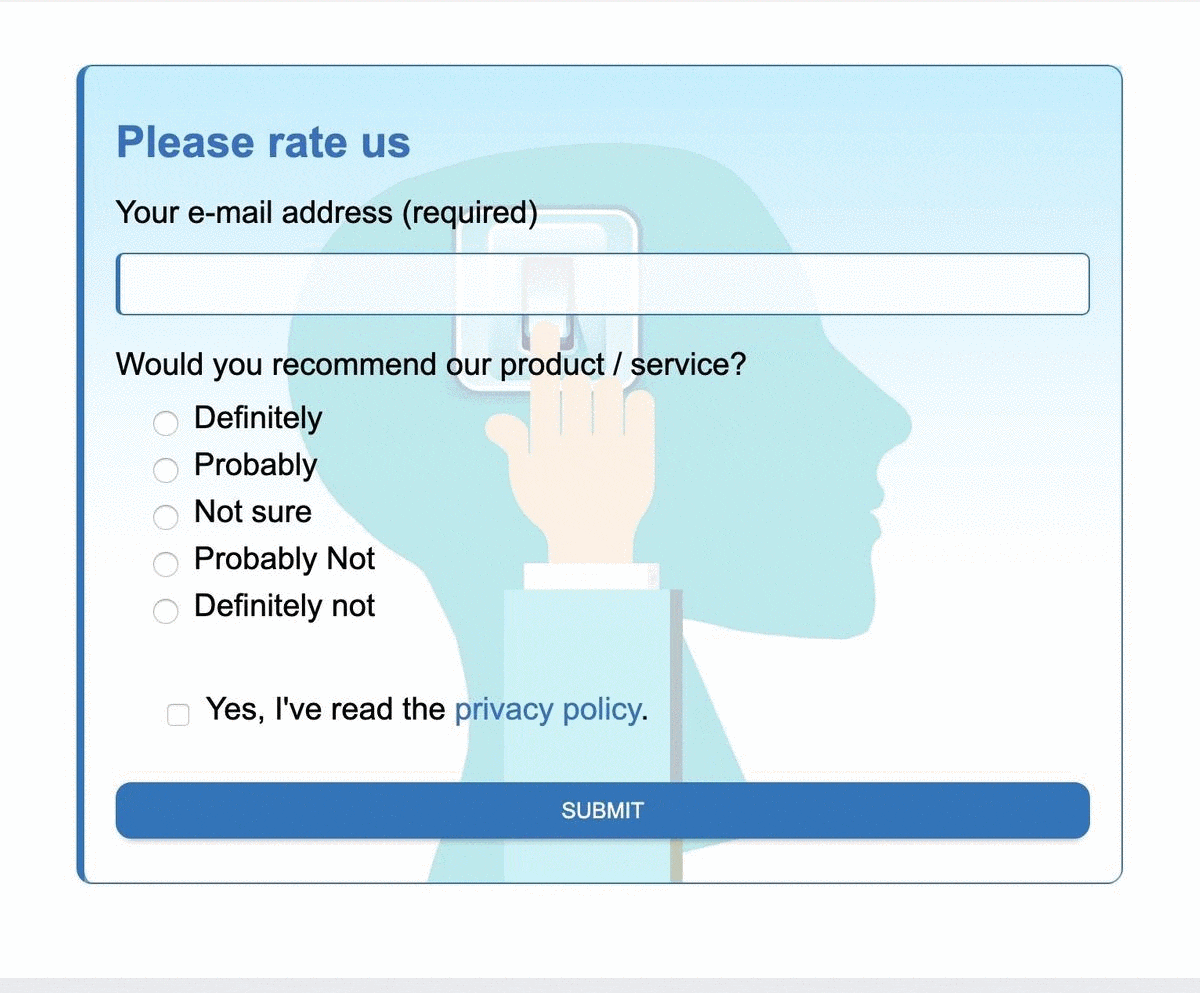Click the 'Your e-mail address (required)' label
This screenshot has height=993, width=1200.
327,212
